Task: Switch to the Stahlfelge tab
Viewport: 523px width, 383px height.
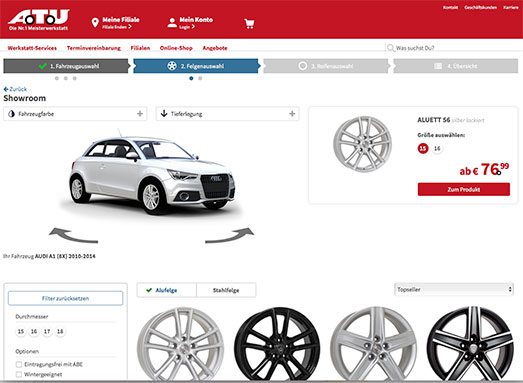Action: coord(226,290)
